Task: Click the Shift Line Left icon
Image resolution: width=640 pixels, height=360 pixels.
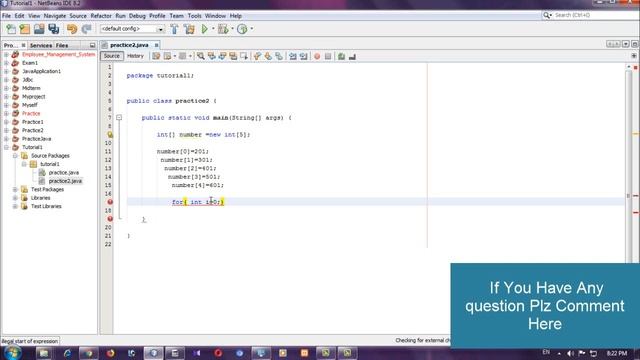Action: [293, 56]
